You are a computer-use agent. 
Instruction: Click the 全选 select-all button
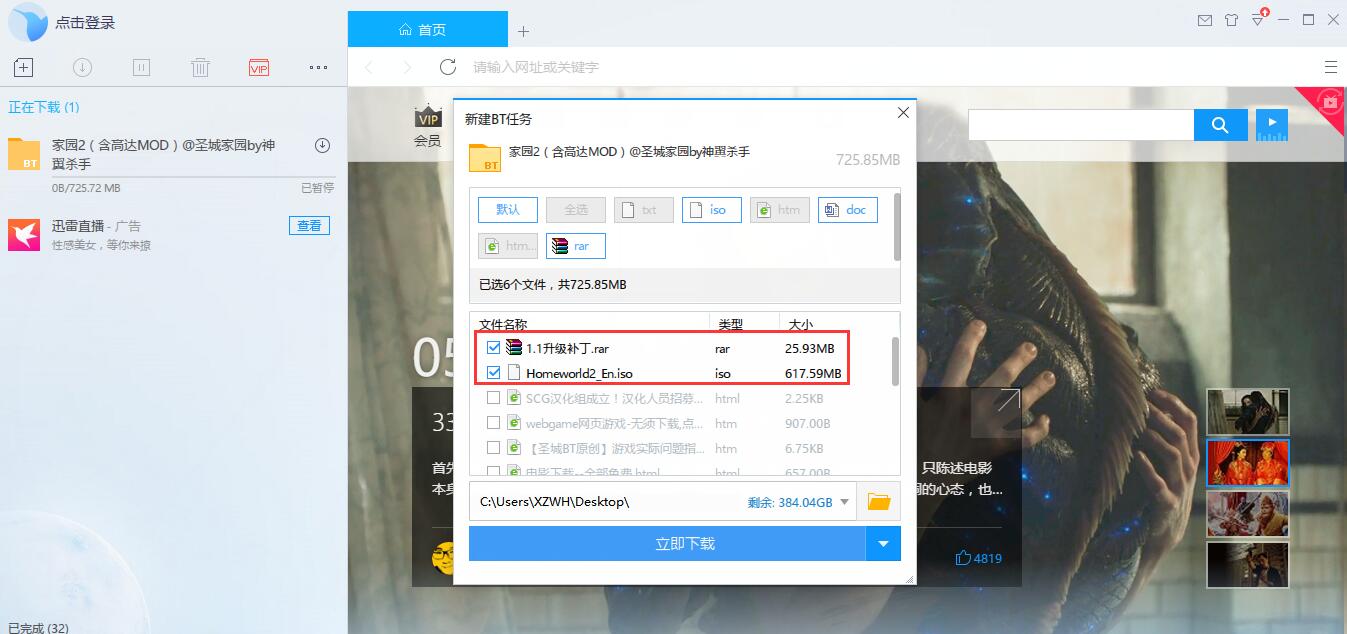click(575, 210)
